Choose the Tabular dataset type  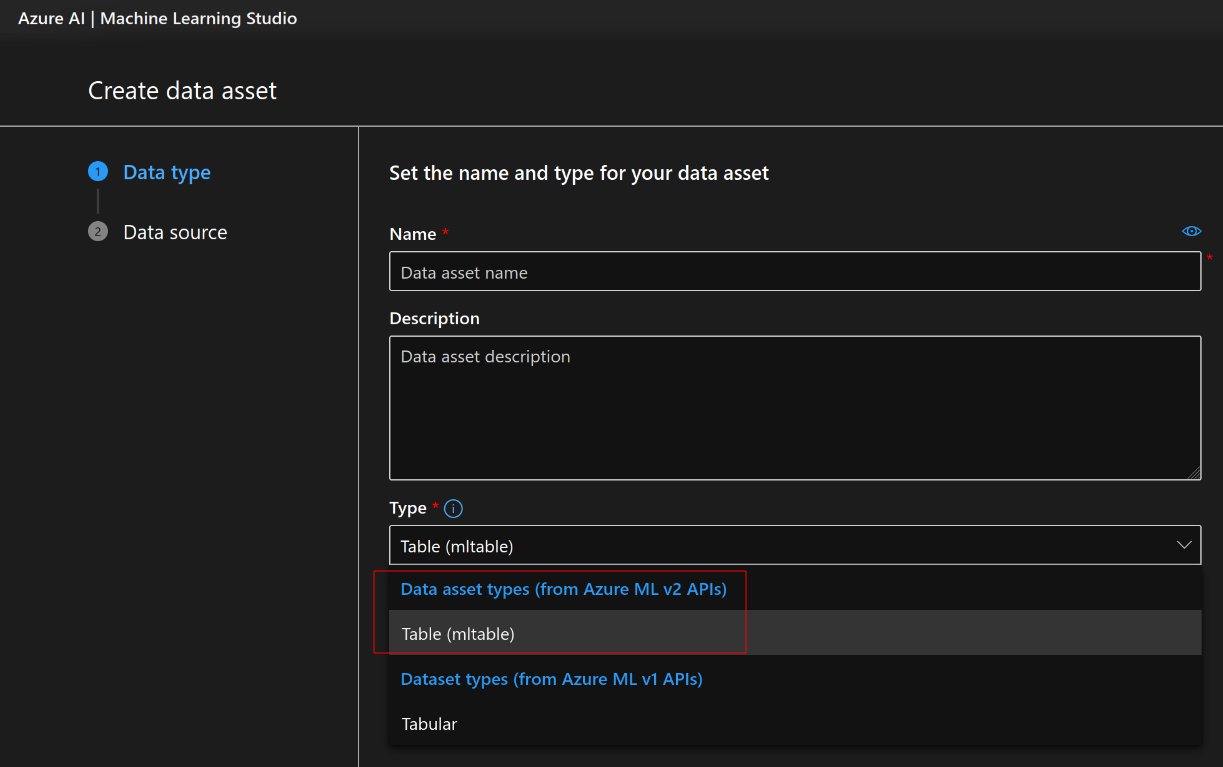point(795,723)
